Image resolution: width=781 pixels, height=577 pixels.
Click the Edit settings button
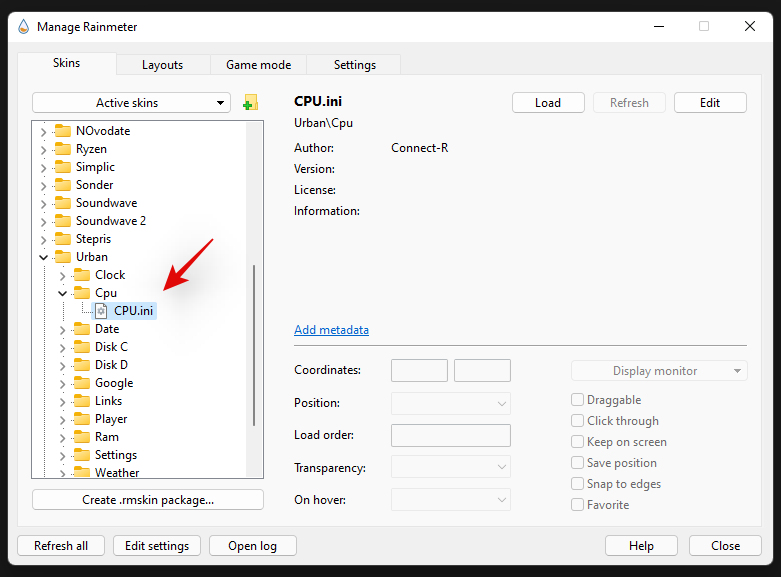[x=157, y=546]
